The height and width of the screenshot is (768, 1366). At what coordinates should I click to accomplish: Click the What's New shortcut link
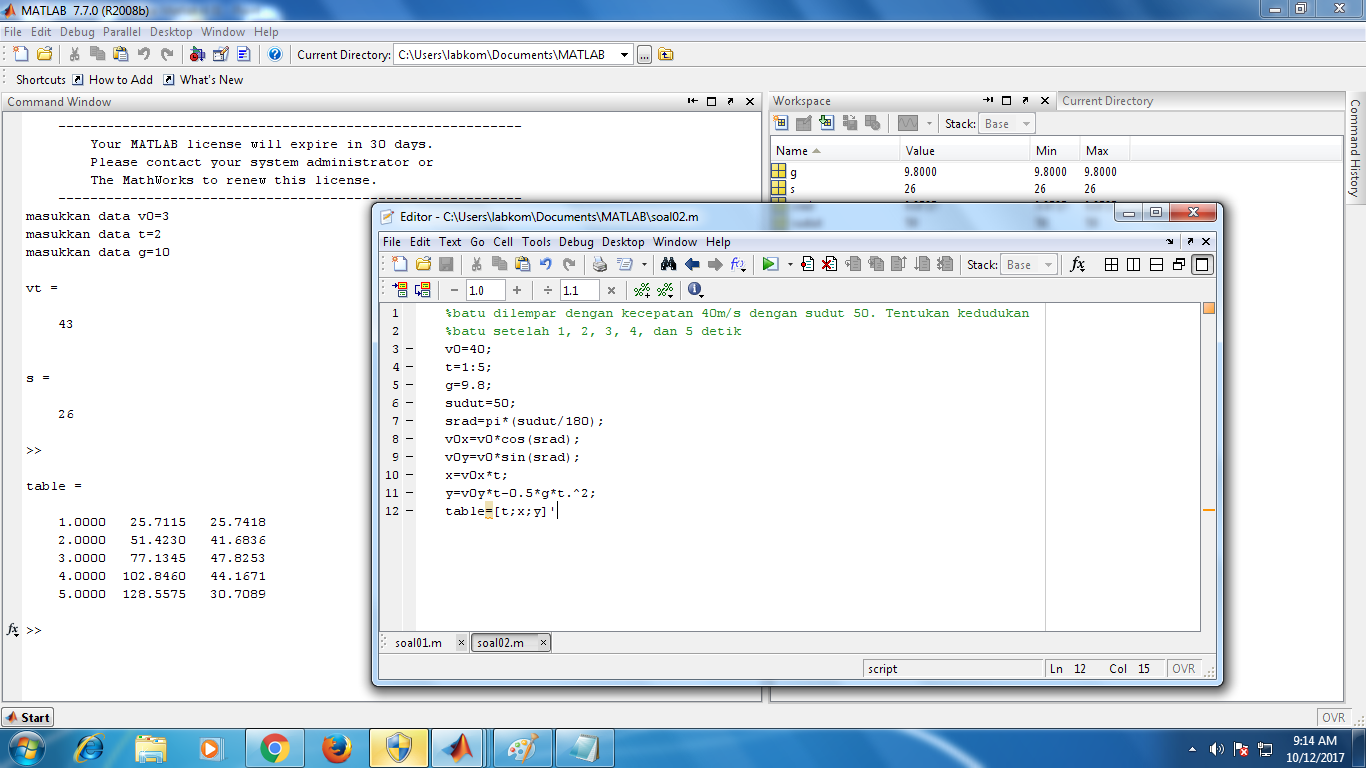[203, 80]
